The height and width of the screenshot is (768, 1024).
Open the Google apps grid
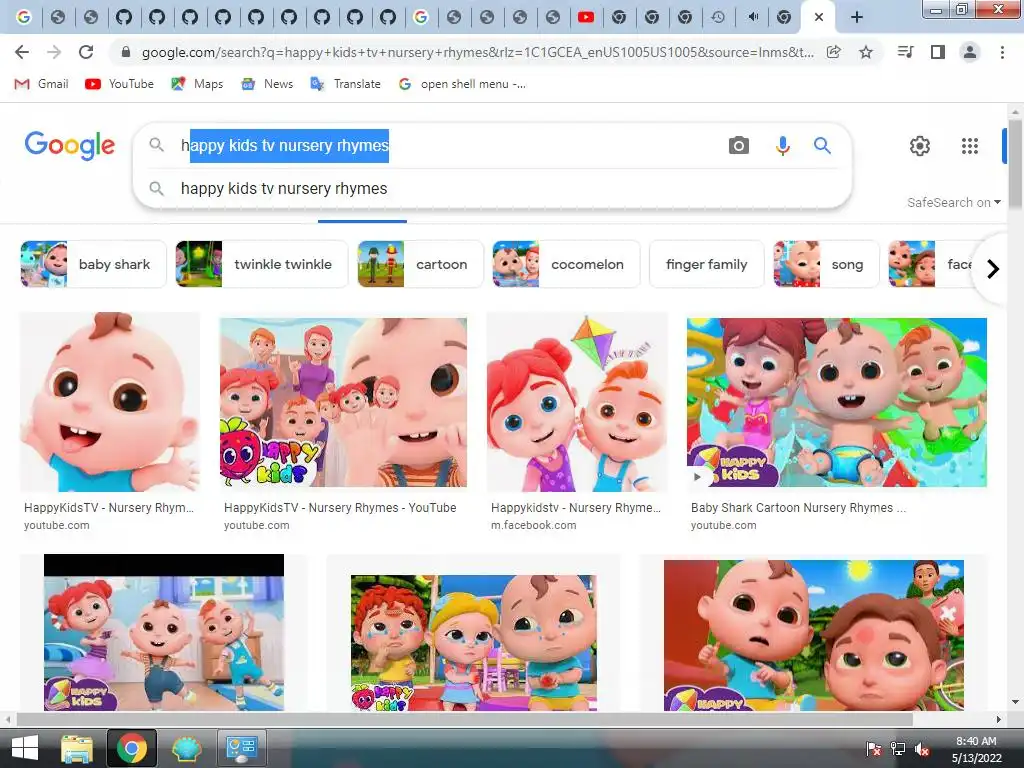pyautogui.click(x=970, y=146)
